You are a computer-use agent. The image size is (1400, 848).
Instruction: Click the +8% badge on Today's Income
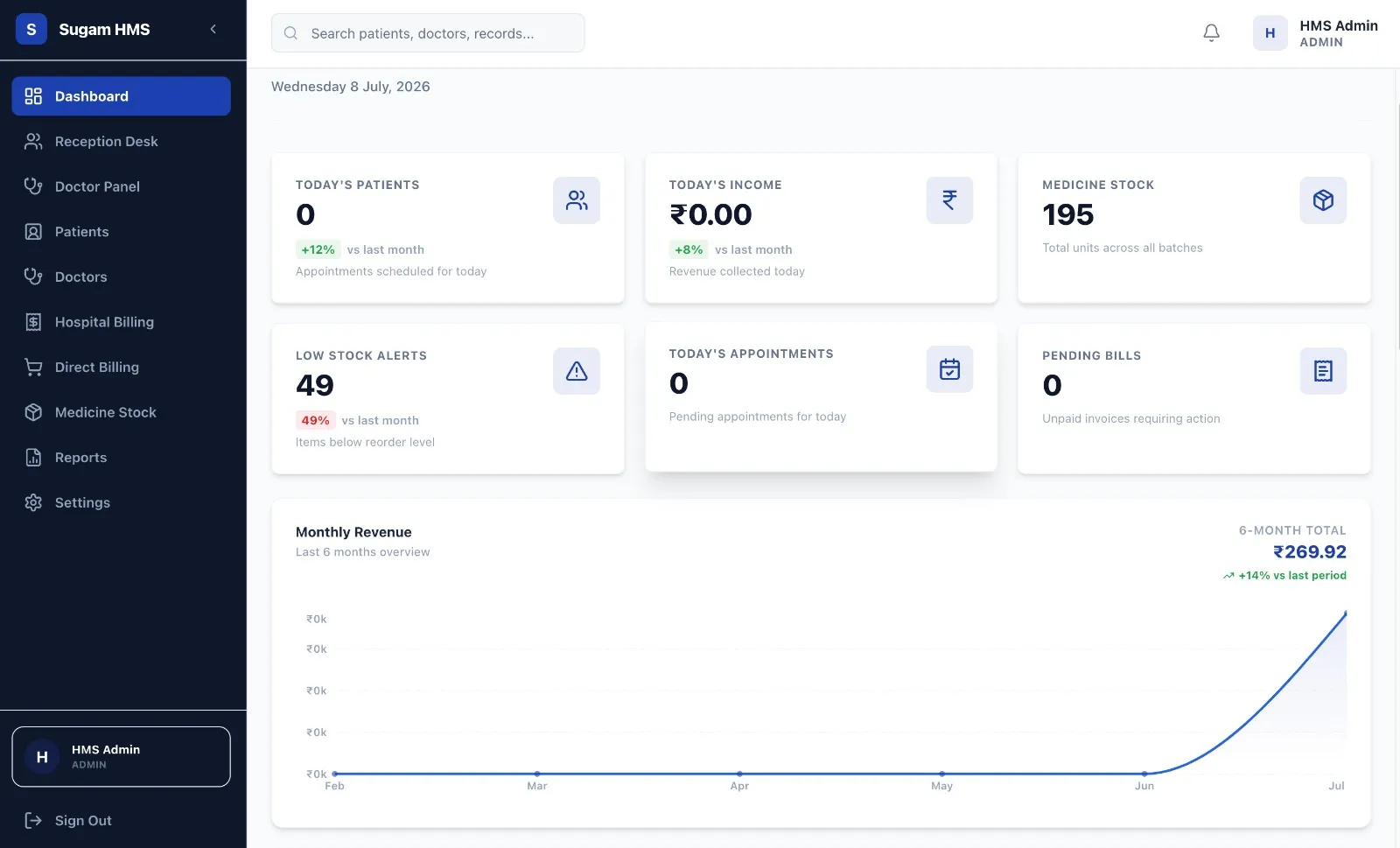click(689, 249)
